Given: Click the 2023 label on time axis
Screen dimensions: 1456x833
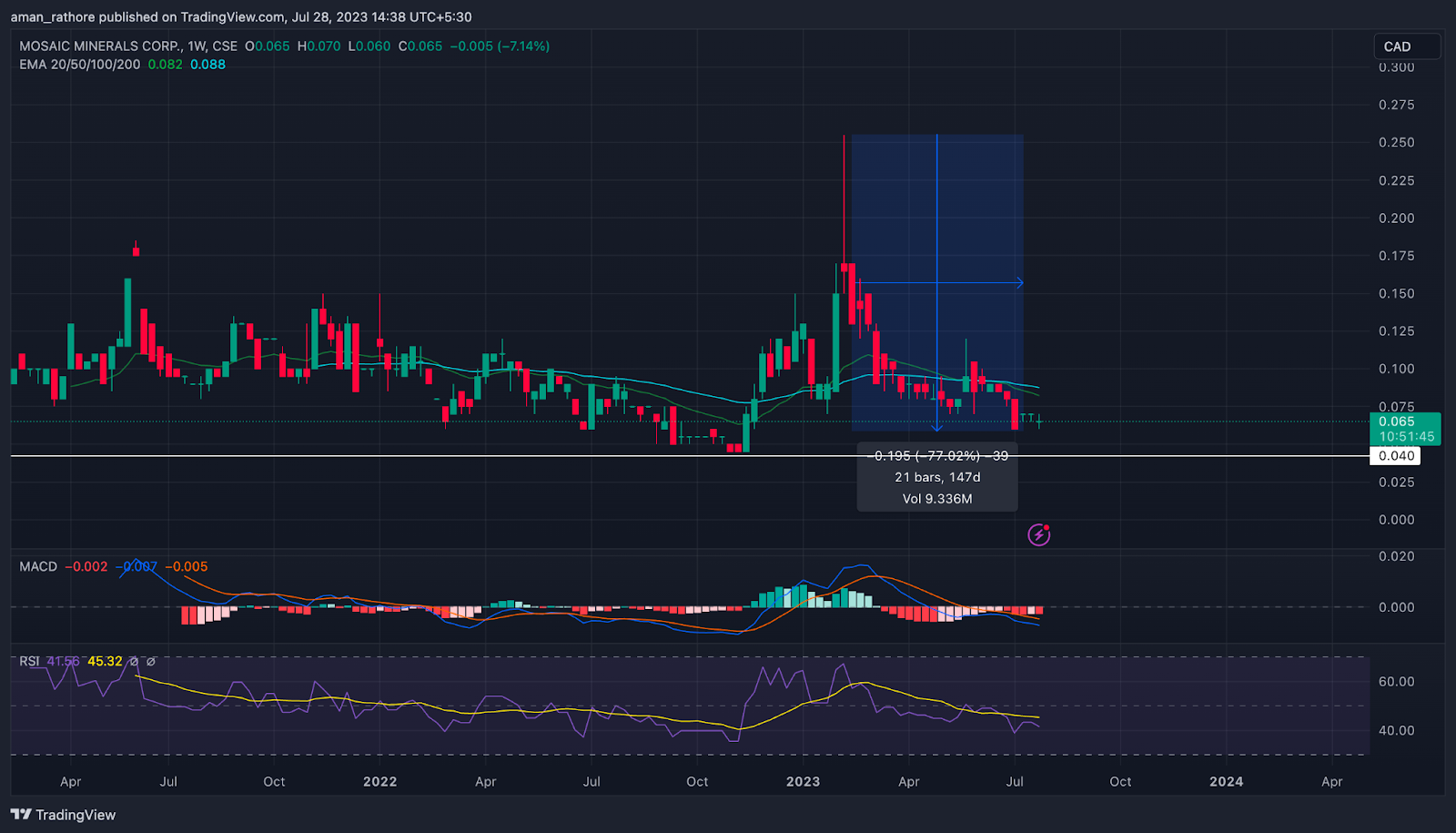Looking at the screenshot, I should click(803, 782).
